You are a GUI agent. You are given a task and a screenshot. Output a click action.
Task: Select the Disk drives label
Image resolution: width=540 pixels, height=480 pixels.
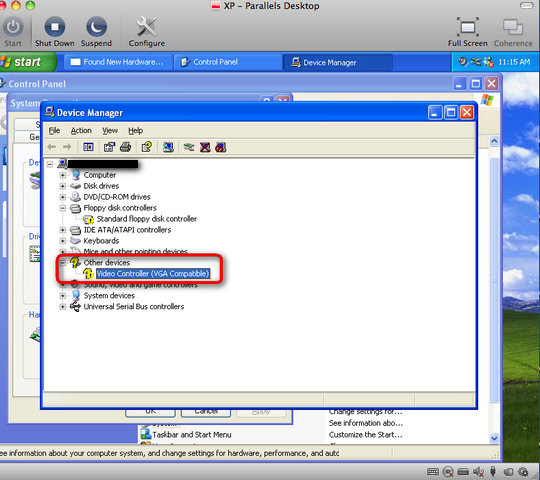tap(101, 186)
